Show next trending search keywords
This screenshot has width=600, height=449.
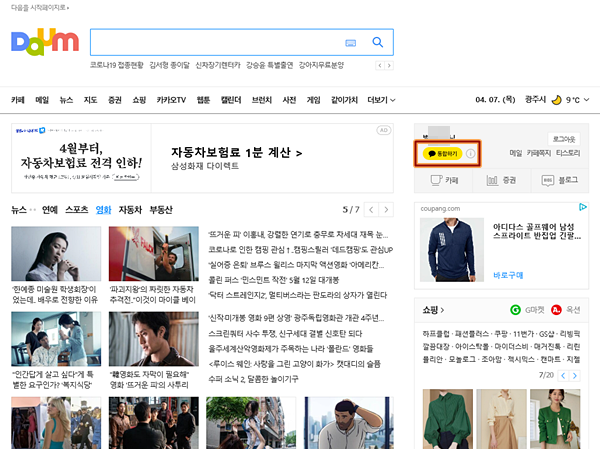tap(389, 65)
